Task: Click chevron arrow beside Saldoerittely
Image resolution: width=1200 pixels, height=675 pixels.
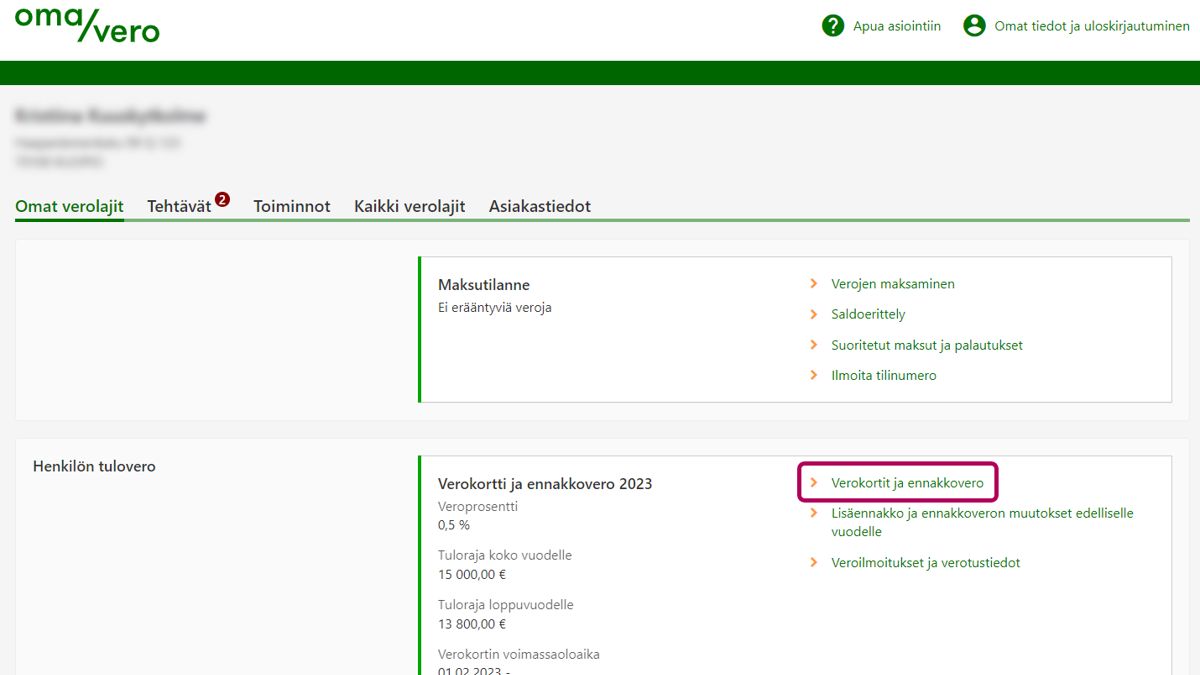Action: tap(814, 314)
